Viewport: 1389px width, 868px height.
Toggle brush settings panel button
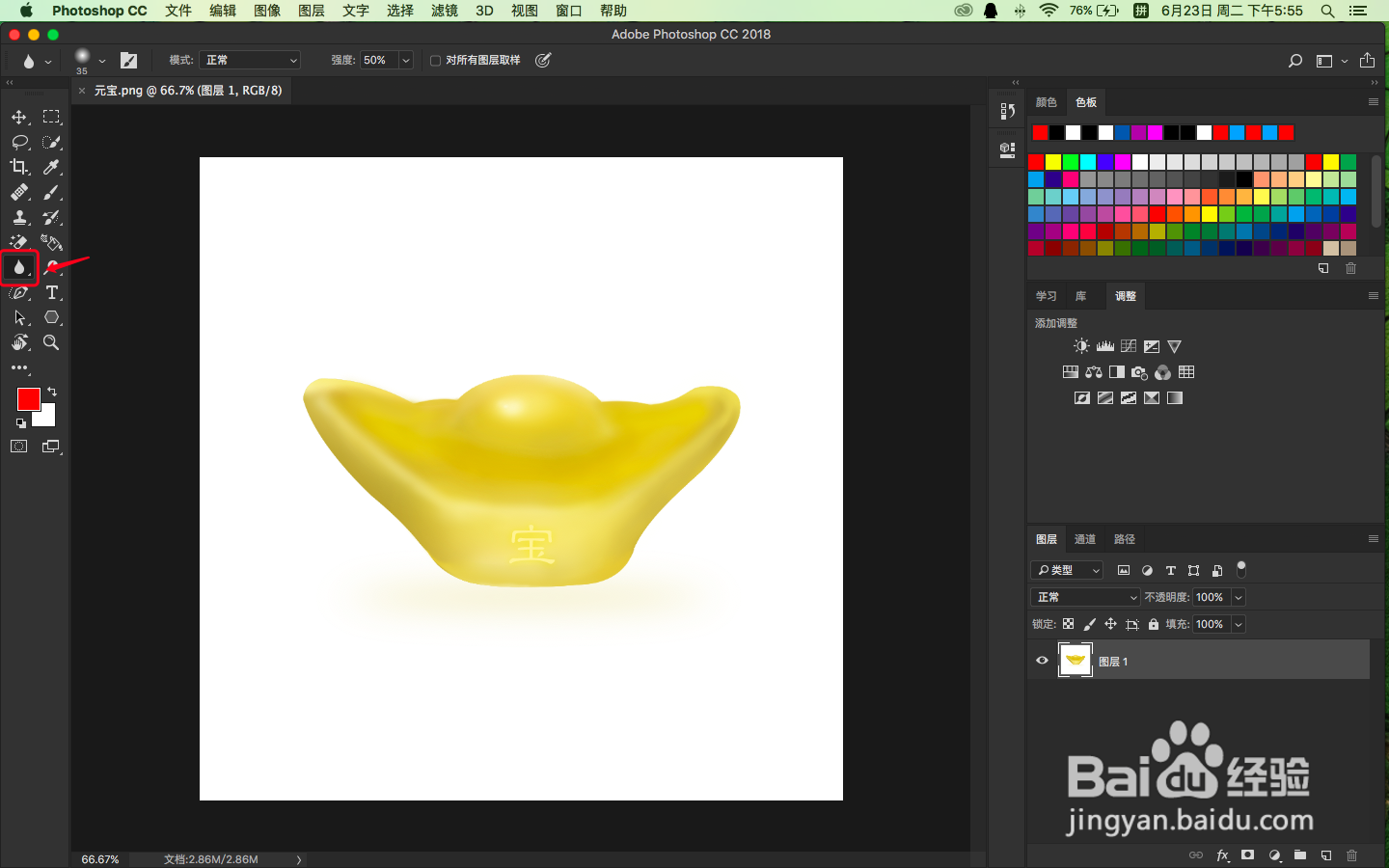click(x=128, y=60)
